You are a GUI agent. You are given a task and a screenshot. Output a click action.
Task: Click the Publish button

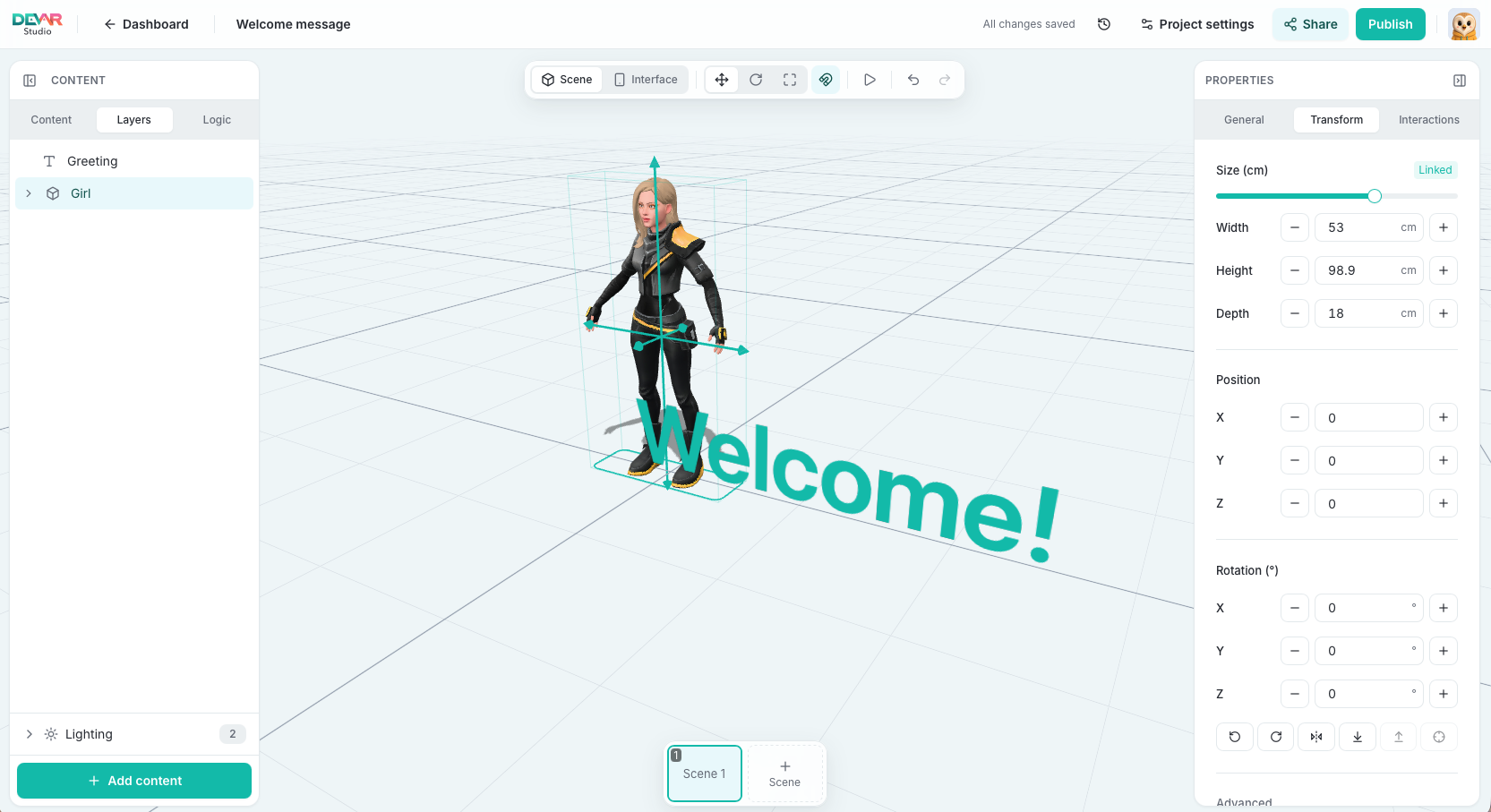coord(1391,24)
